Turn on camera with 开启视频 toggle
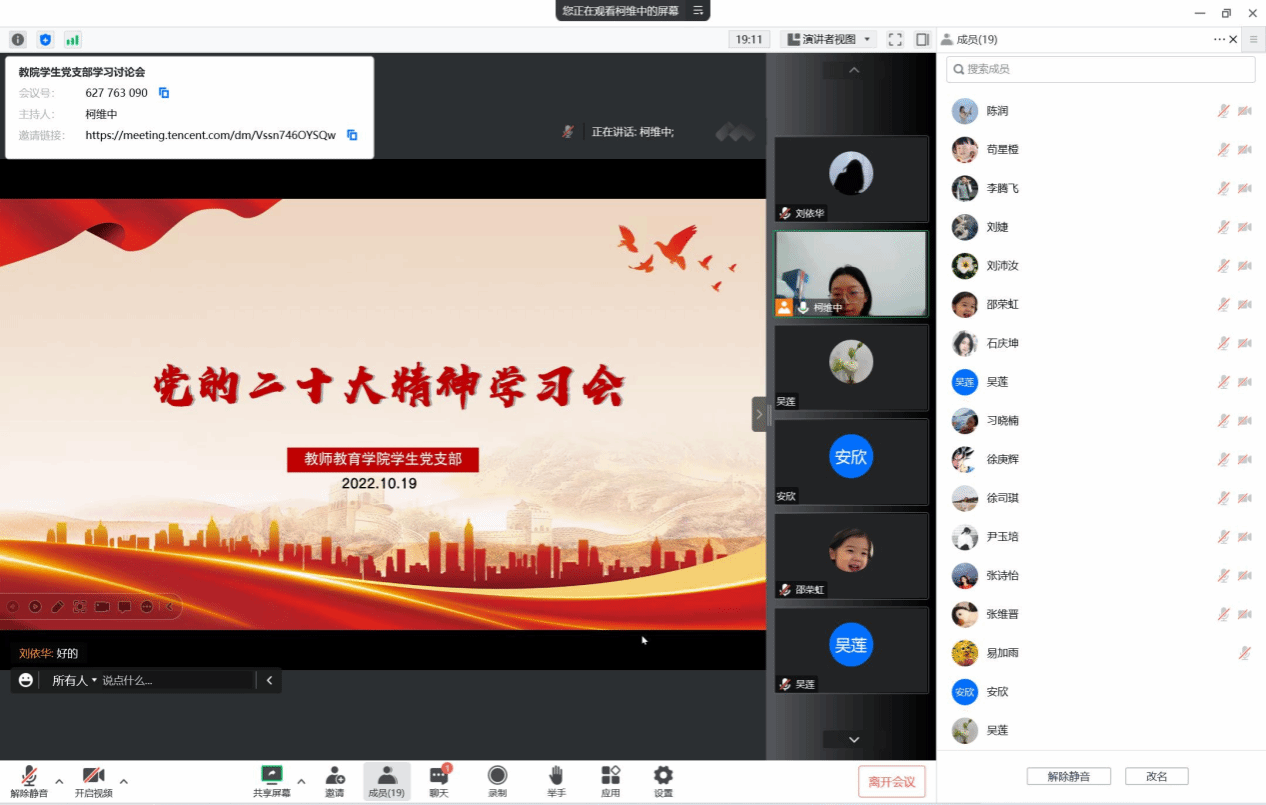The image size is (1266, 805). pos(93,775)
